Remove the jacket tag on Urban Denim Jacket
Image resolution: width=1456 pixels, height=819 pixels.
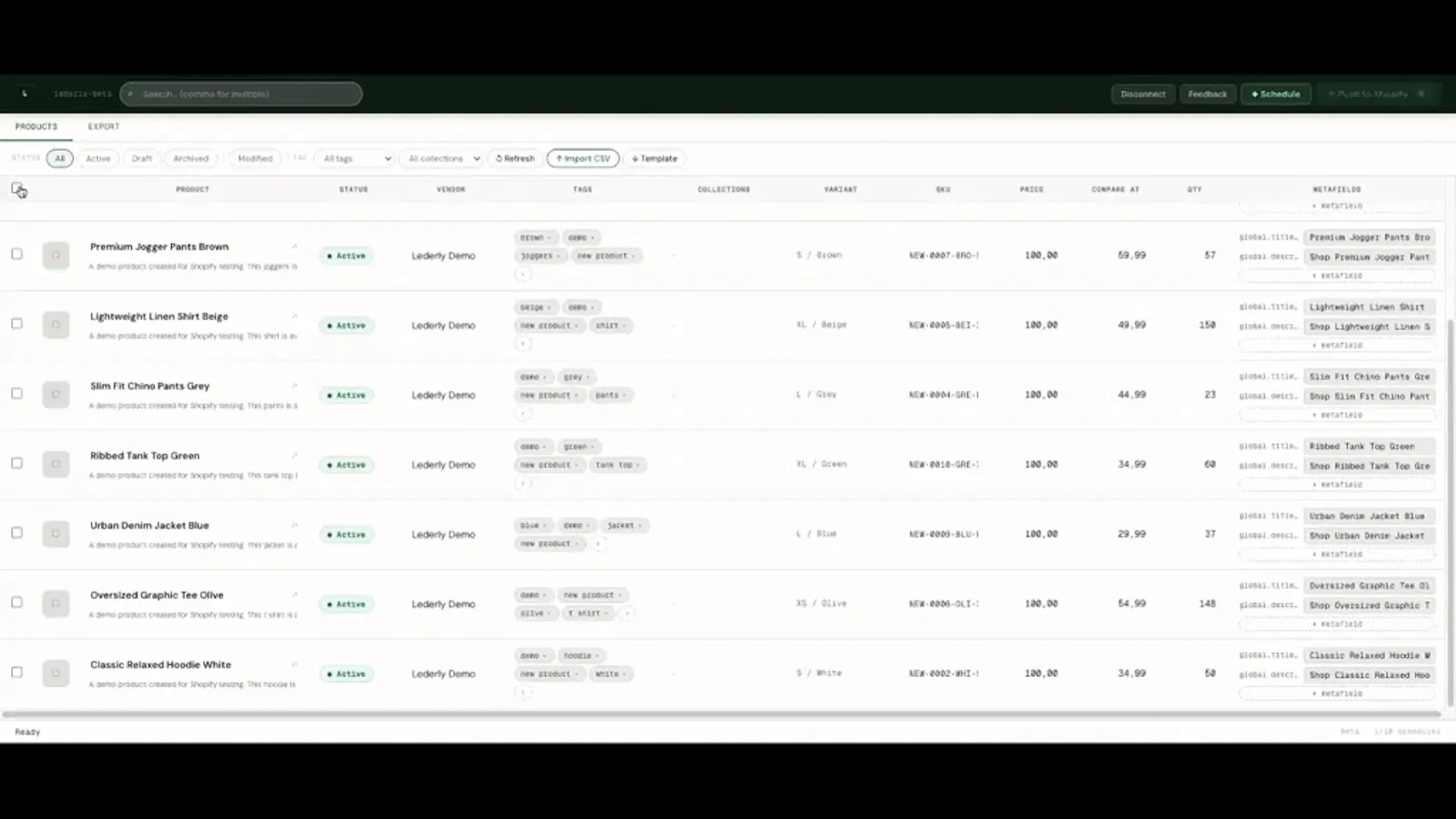(640, 525)
